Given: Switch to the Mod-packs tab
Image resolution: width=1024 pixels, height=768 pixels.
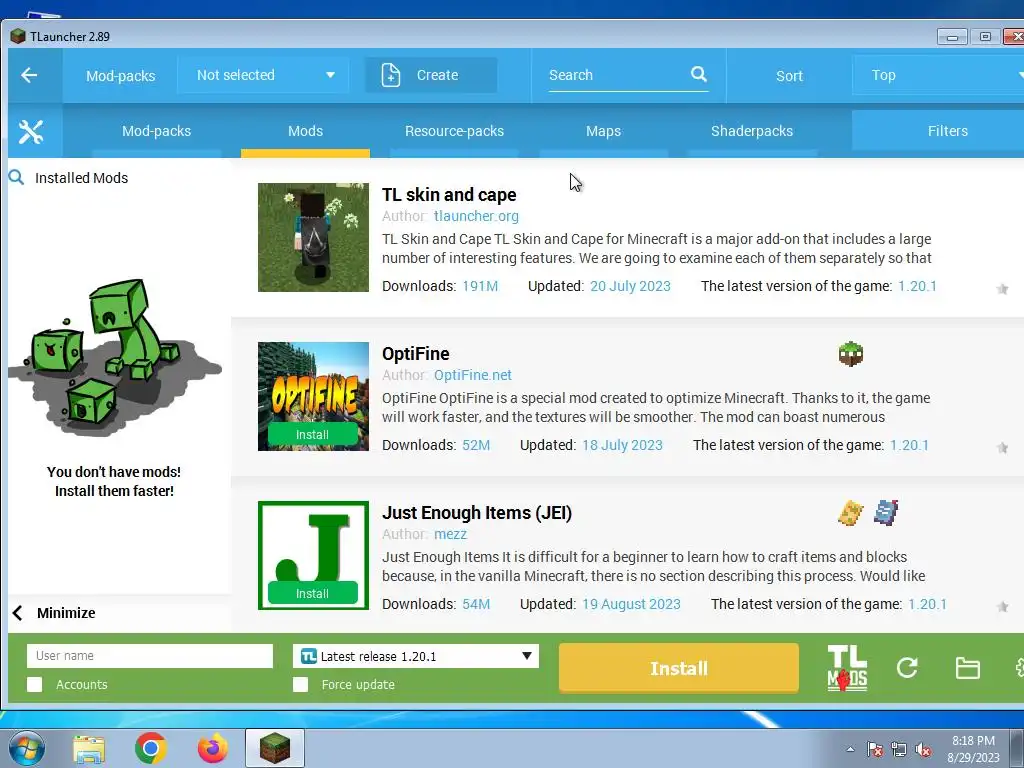Looking at the screenshot, I should pyautogui.click(x=157, y=131).
